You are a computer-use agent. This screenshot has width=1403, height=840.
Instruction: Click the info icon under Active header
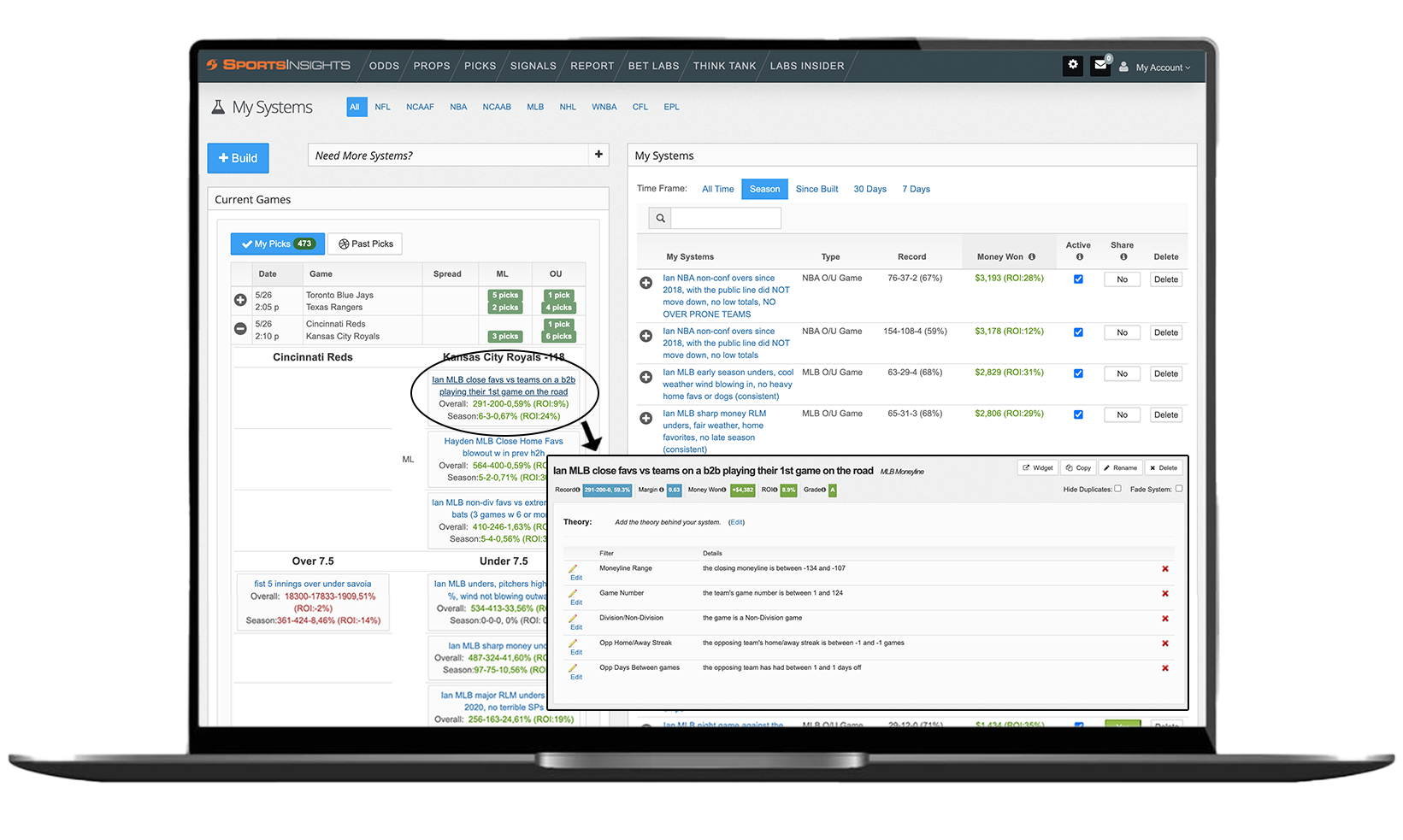1079,257
